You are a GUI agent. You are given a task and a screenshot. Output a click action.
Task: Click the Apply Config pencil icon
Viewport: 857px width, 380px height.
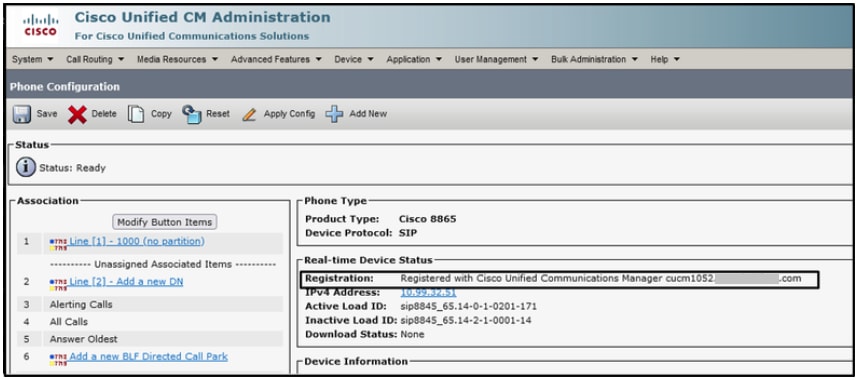coord(249,114)
